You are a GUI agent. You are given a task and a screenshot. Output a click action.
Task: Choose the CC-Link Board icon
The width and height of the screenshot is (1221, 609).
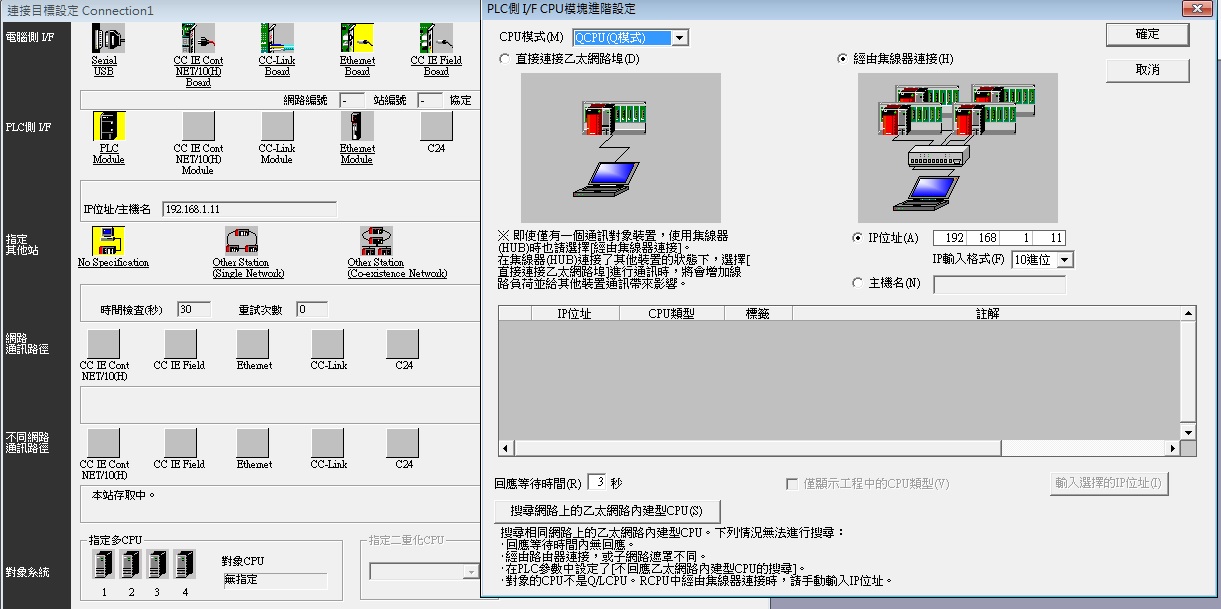277,38
